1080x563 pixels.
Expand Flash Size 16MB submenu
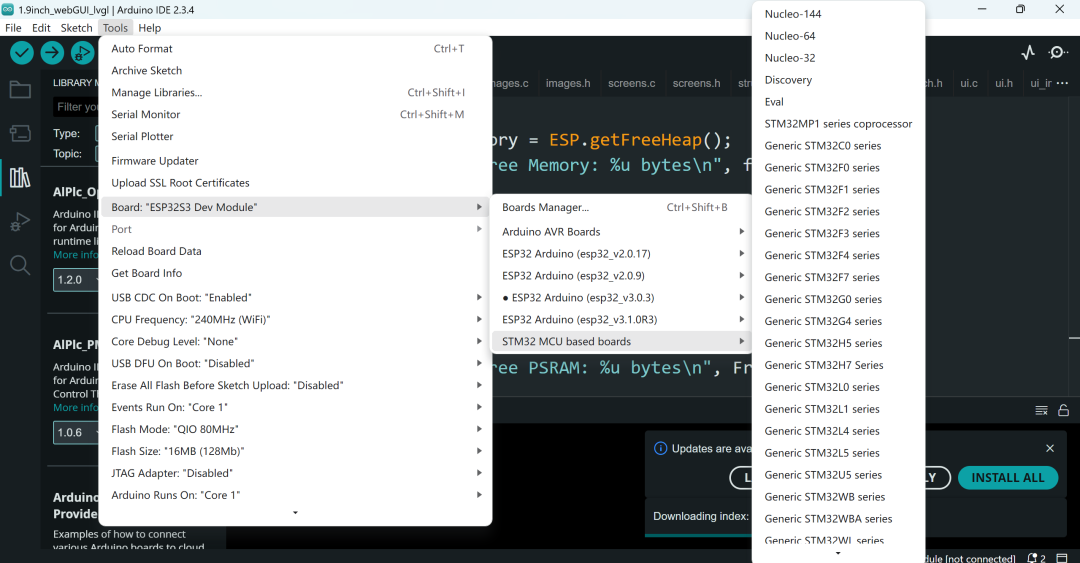295,451
